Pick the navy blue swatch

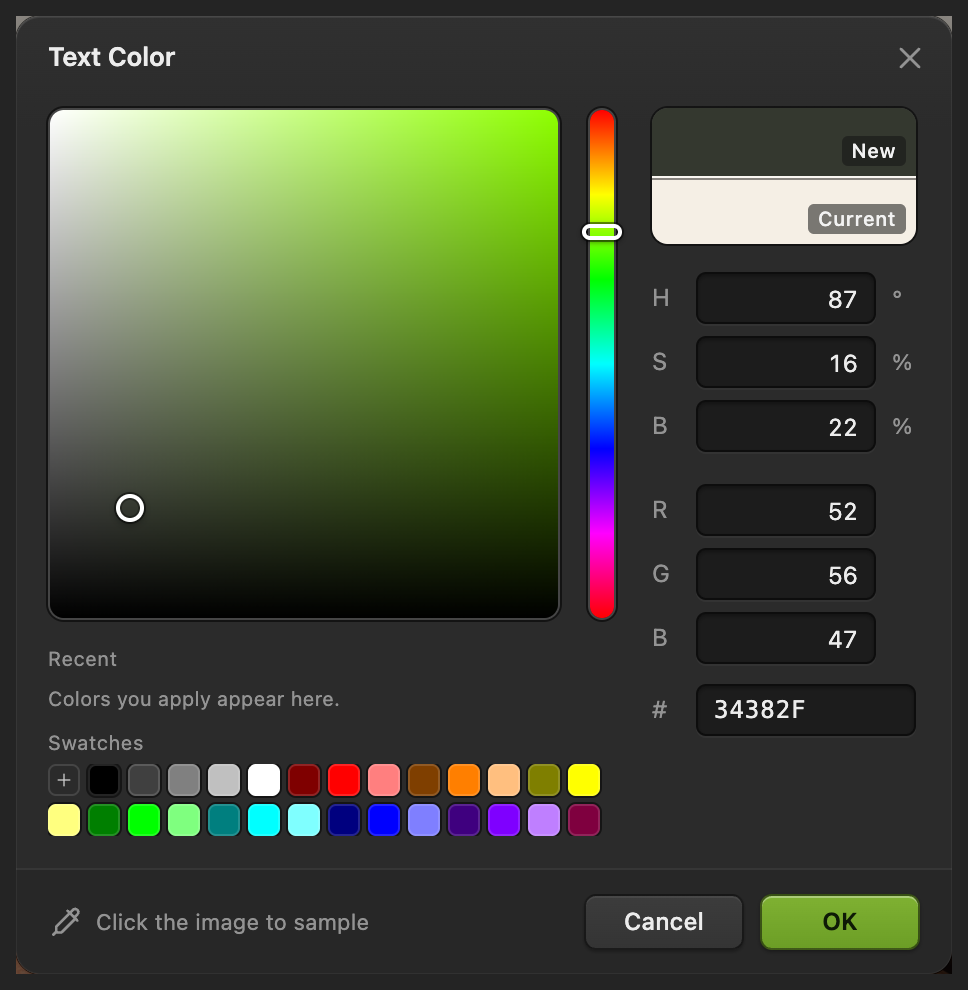tap(344, 820)
